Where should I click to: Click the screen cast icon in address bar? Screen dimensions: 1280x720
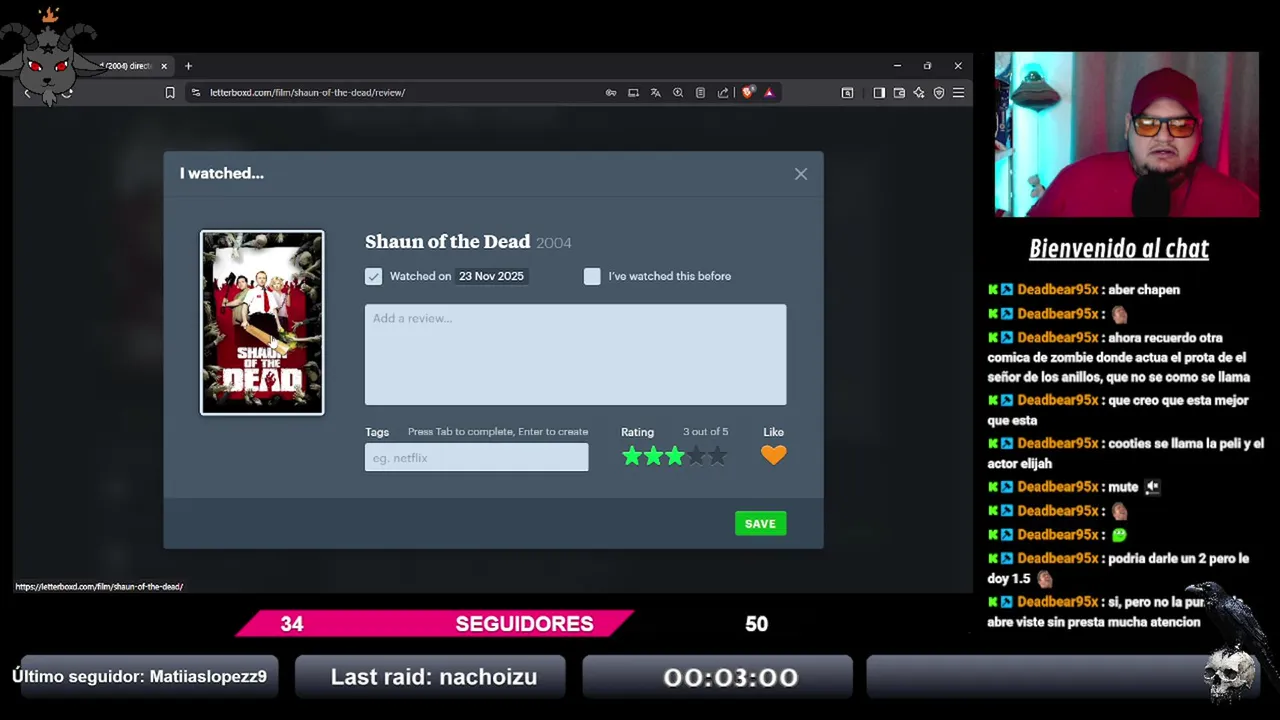coord(633,93)
